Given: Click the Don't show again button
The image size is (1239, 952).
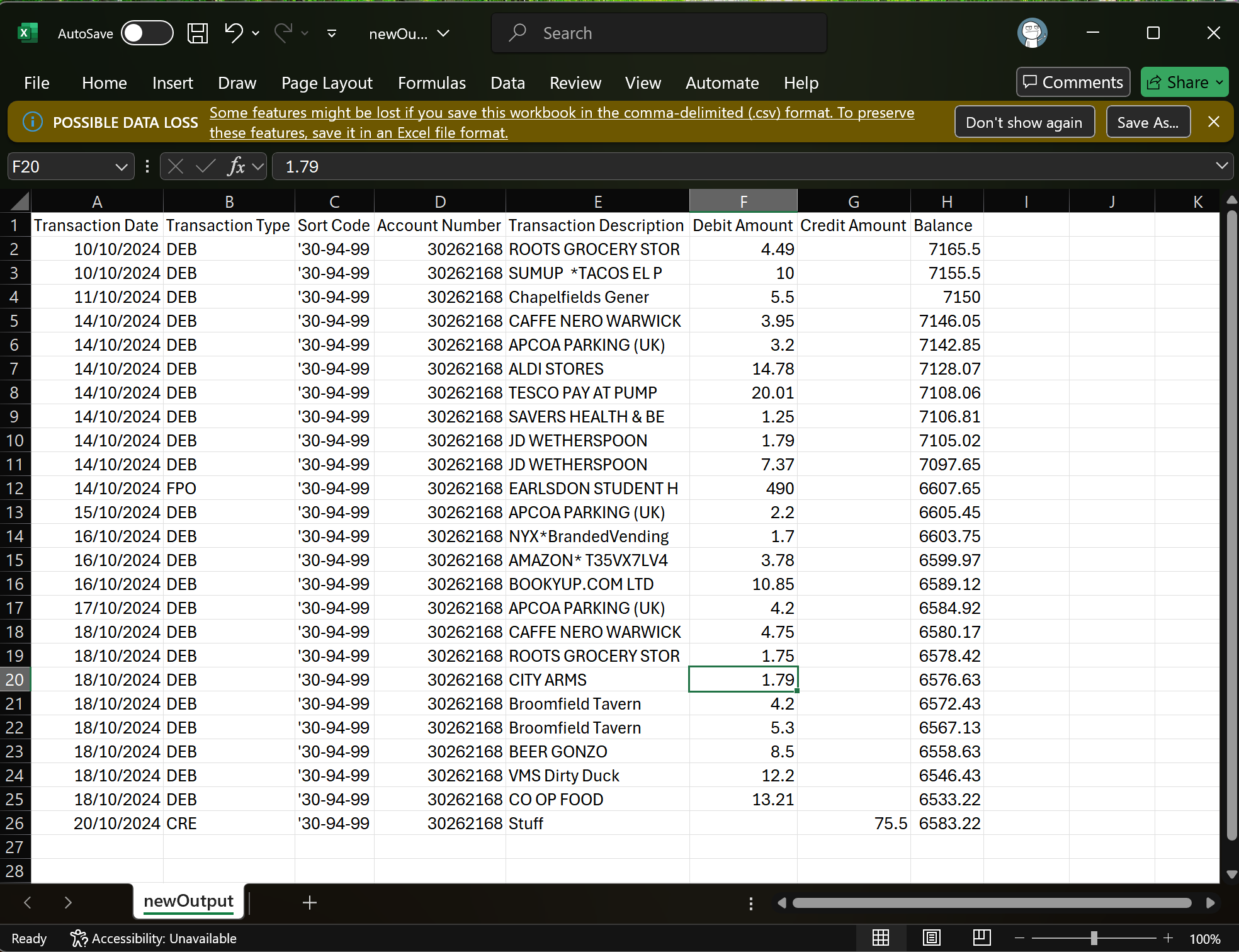Looking at the screenshot, I should pyautogui.click(x=1024, y=122).
